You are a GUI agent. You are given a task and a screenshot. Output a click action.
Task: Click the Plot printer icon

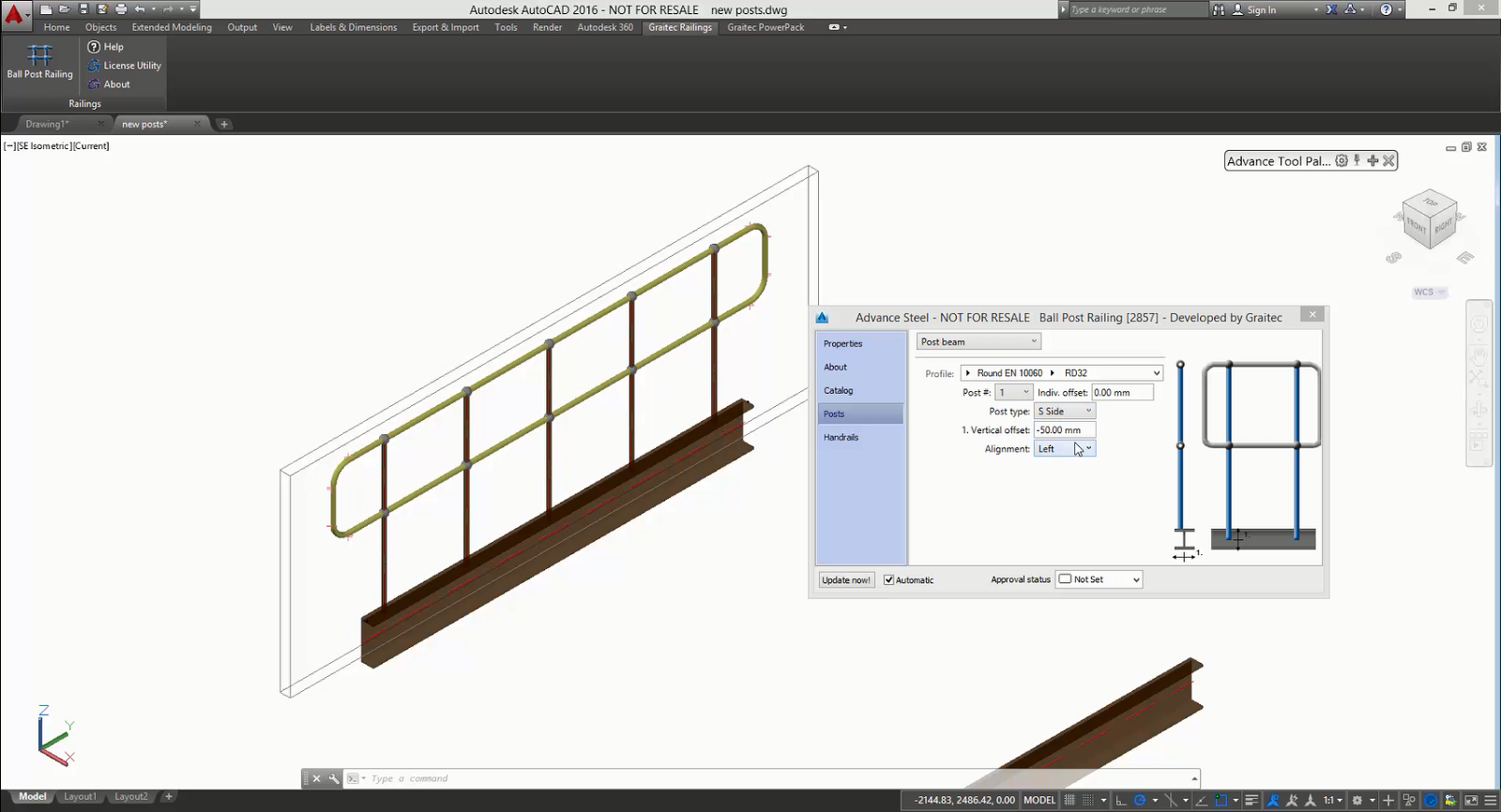(x=121, y=9)
